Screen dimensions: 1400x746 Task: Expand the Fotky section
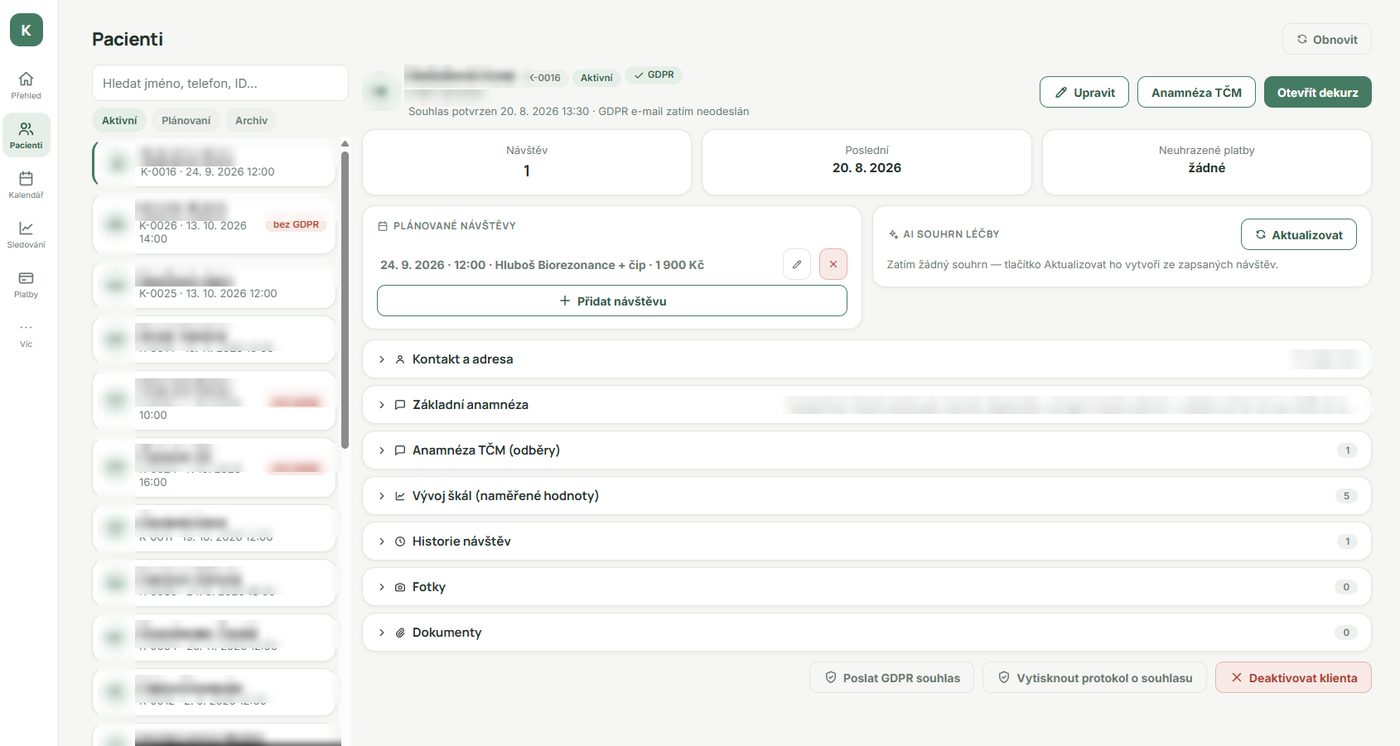(x=867, y=587)
